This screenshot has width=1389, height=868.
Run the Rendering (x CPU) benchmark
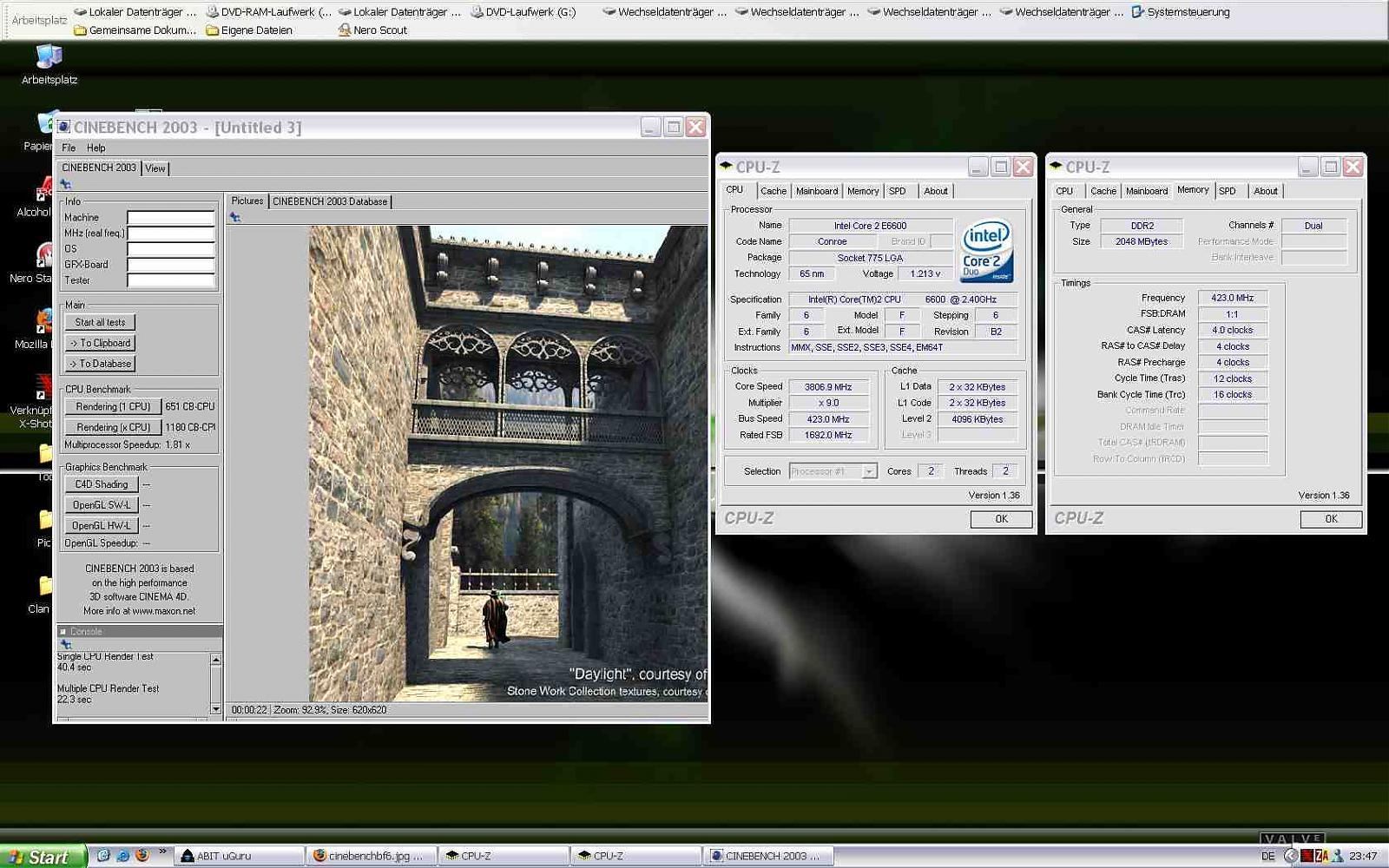113,427
